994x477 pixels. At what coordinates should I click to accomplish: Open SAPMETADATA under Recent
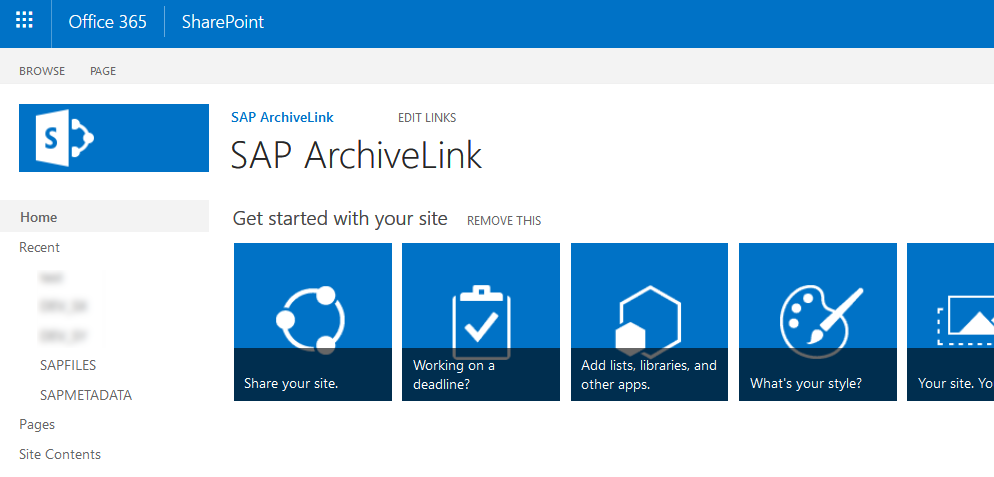pyautogui.click(x=86, y=395)
